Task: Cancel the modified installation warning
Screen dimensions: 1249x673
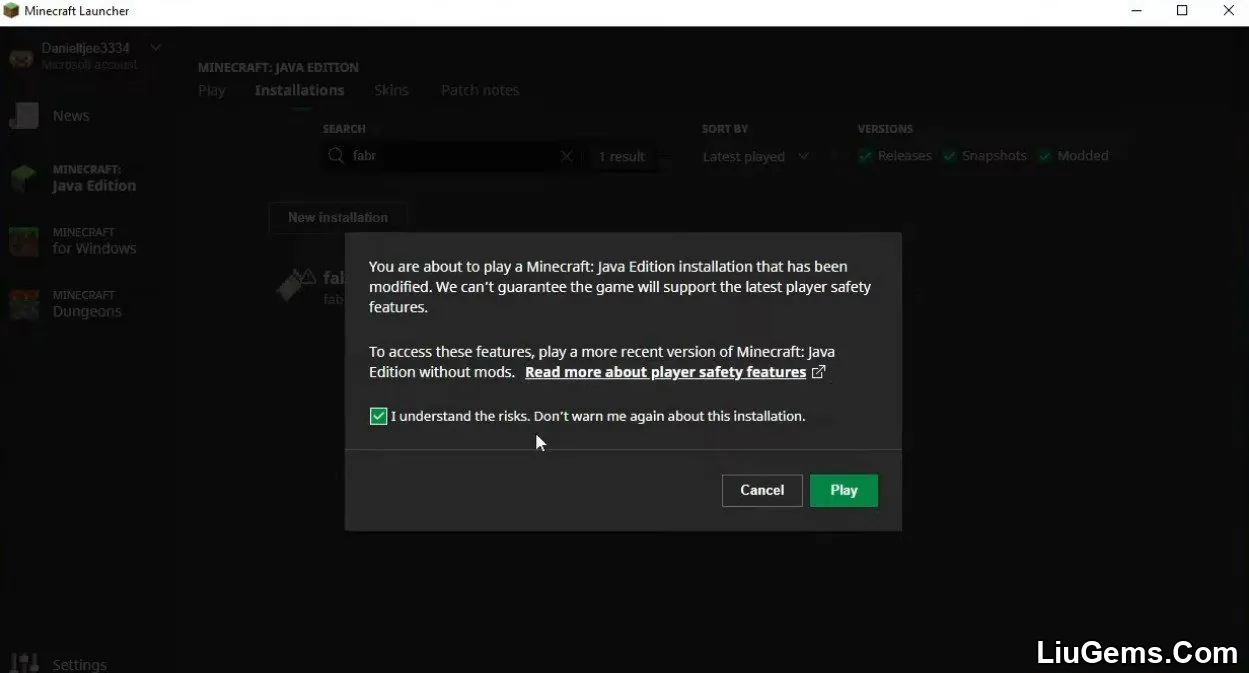Action: click(762, 490)
